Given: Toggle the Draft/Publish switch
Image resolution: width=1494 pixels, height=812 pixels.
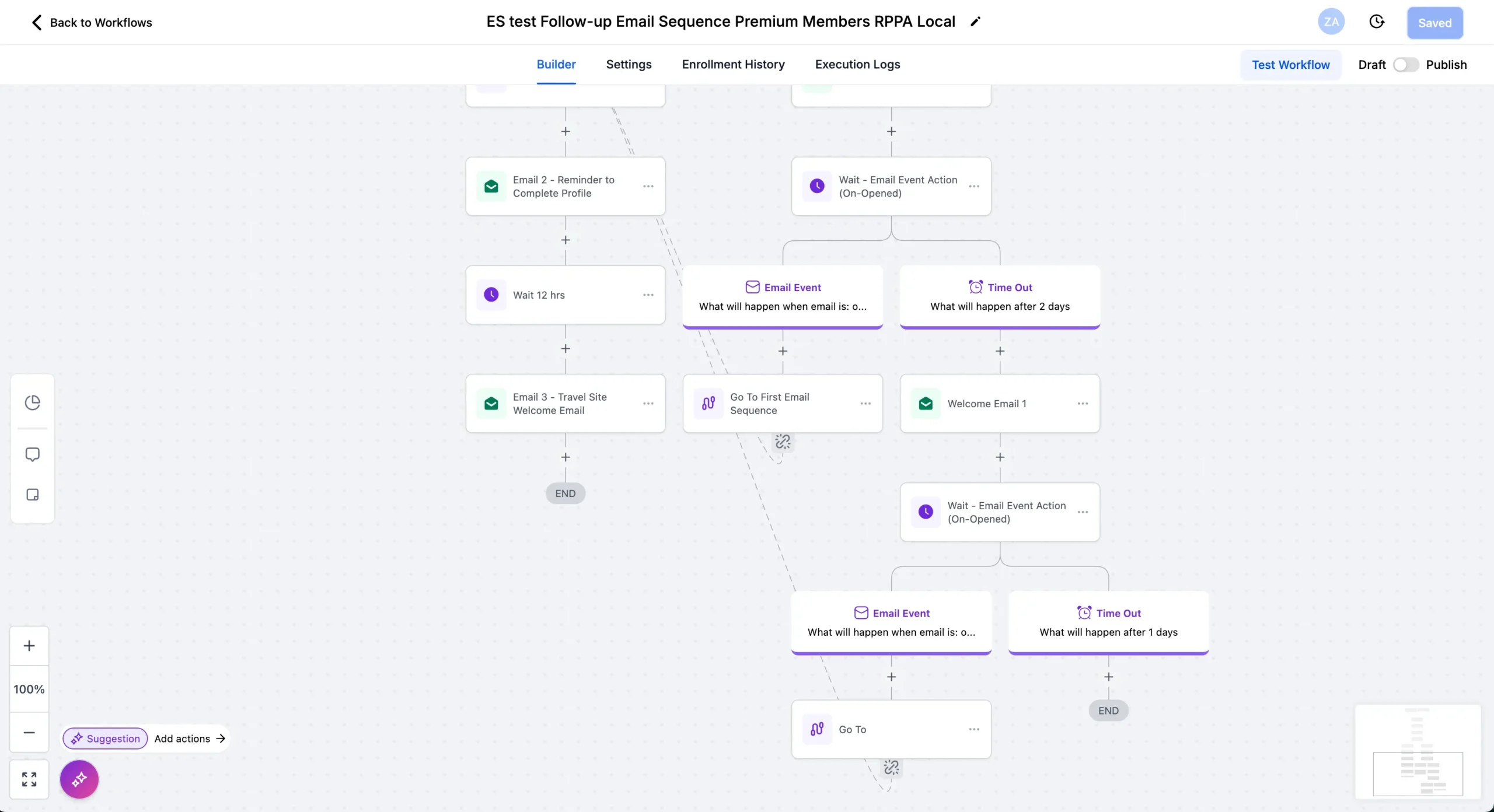Looking at the screenshot, I should point(1405,65).
